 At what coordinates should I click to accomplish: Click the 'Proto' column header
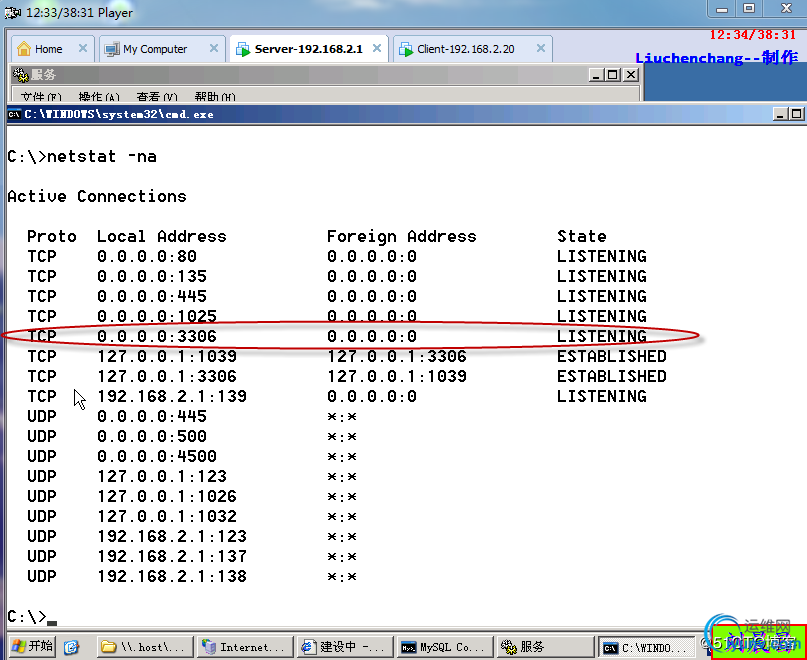[51, 236]
